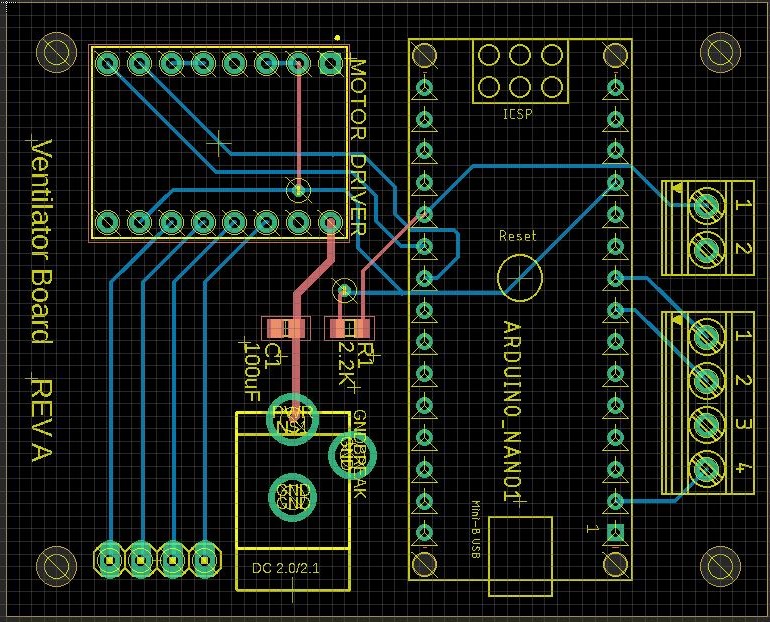This screenshot has height=622, width=770.
Task: Select the Mini-B USB connector outline
Action: [520, 555]
